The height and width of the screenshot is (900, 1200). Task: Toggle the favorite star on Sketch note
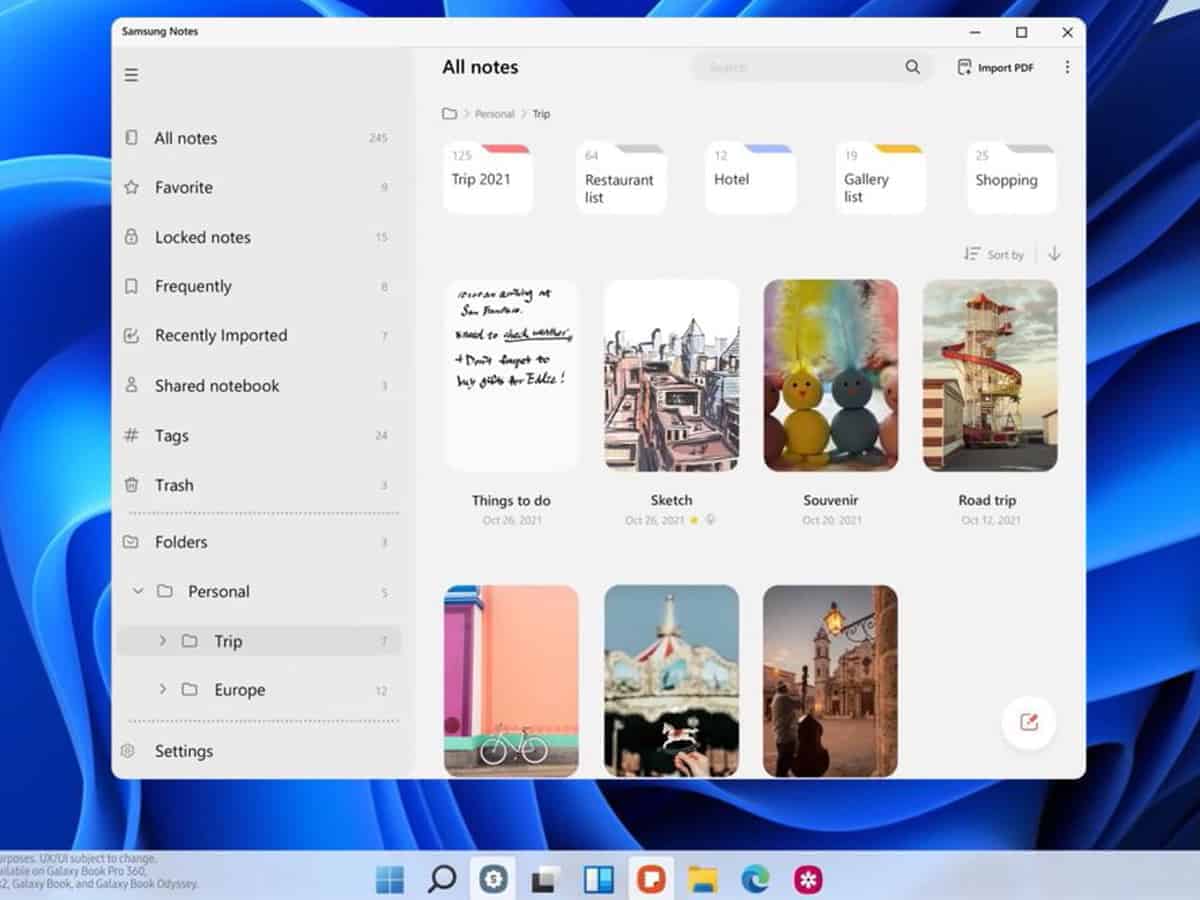tap(694, 520)
